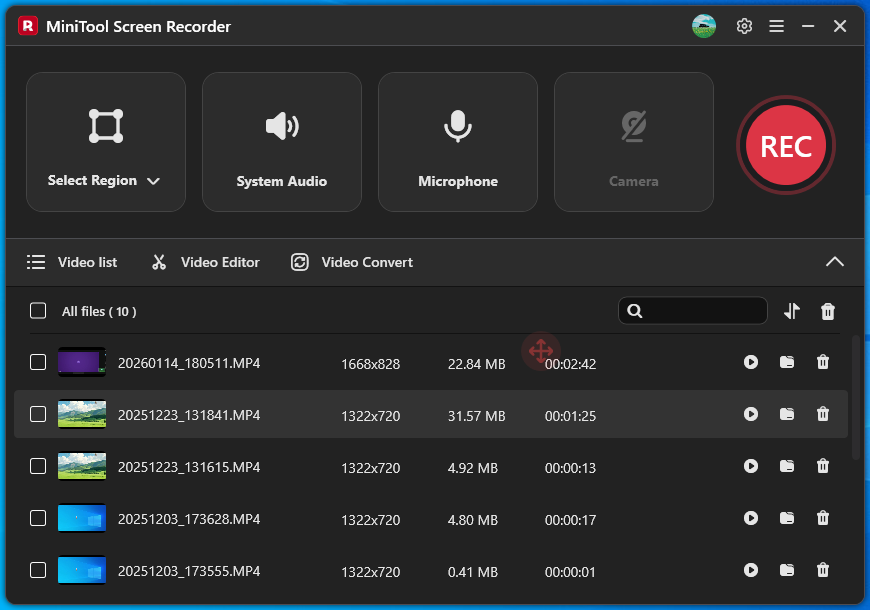Start recording with the REC button
The height and width of the screenshot is (610, 870).
pos(786,145)
